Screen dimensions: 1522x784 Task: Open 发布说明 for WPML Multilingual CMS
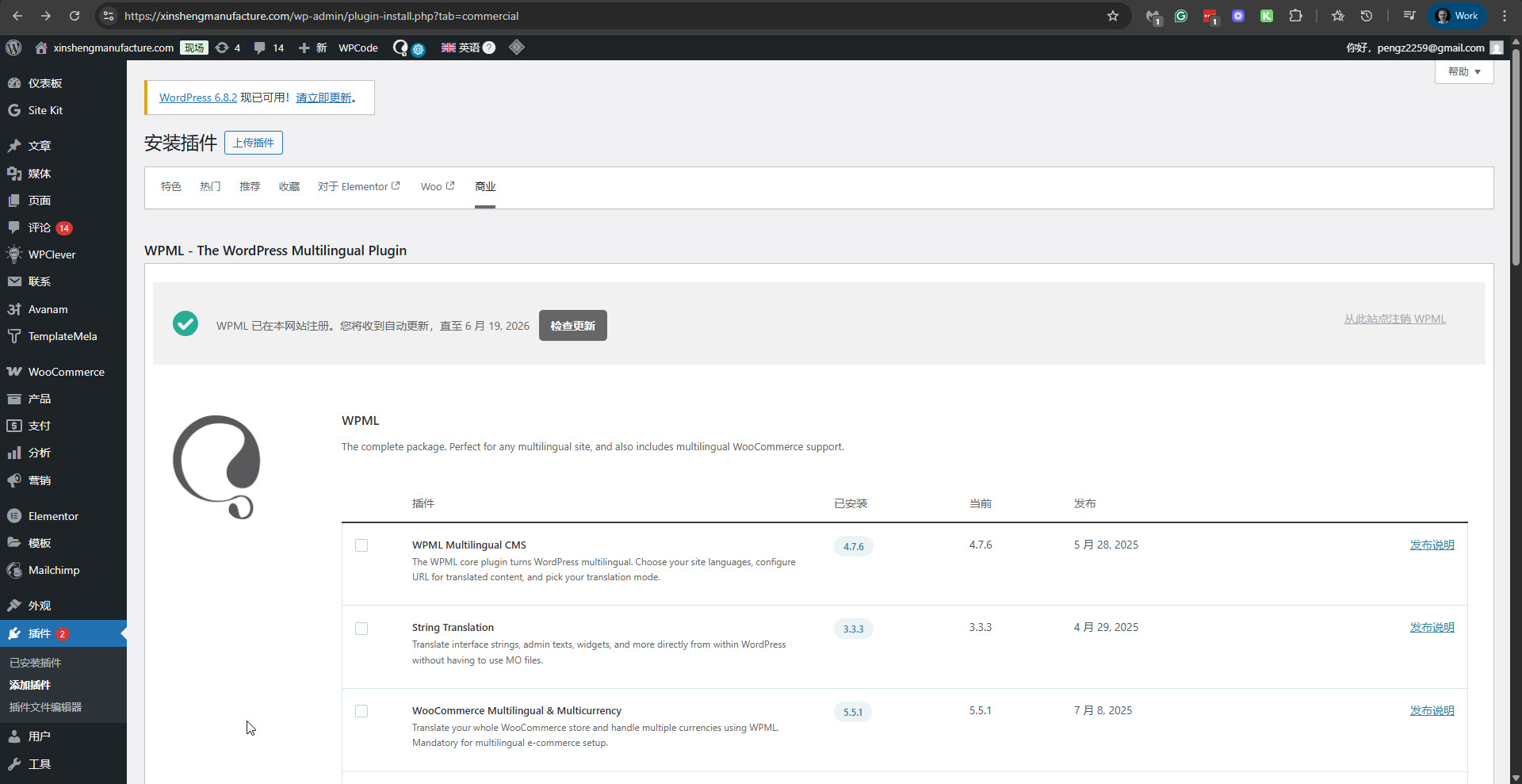tap(1432, 545)
